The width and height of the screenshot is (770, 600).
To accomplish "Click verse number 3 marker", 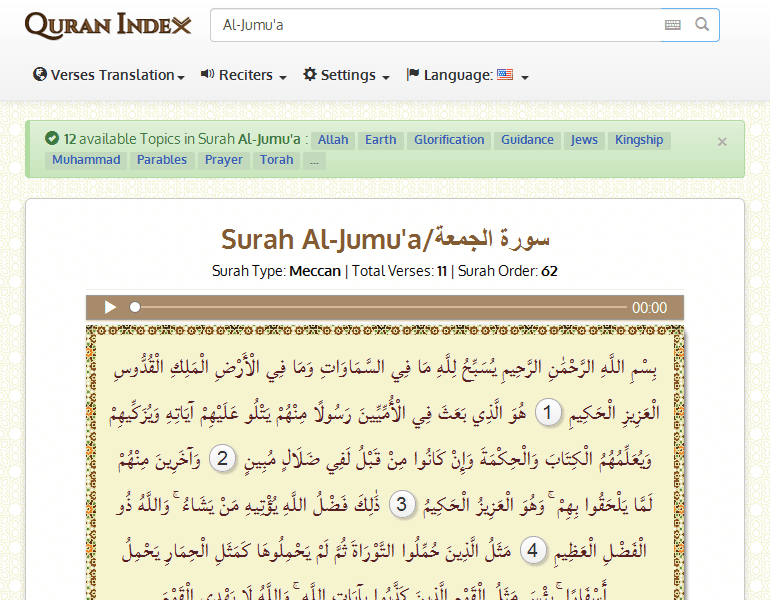I will (400, 504).
